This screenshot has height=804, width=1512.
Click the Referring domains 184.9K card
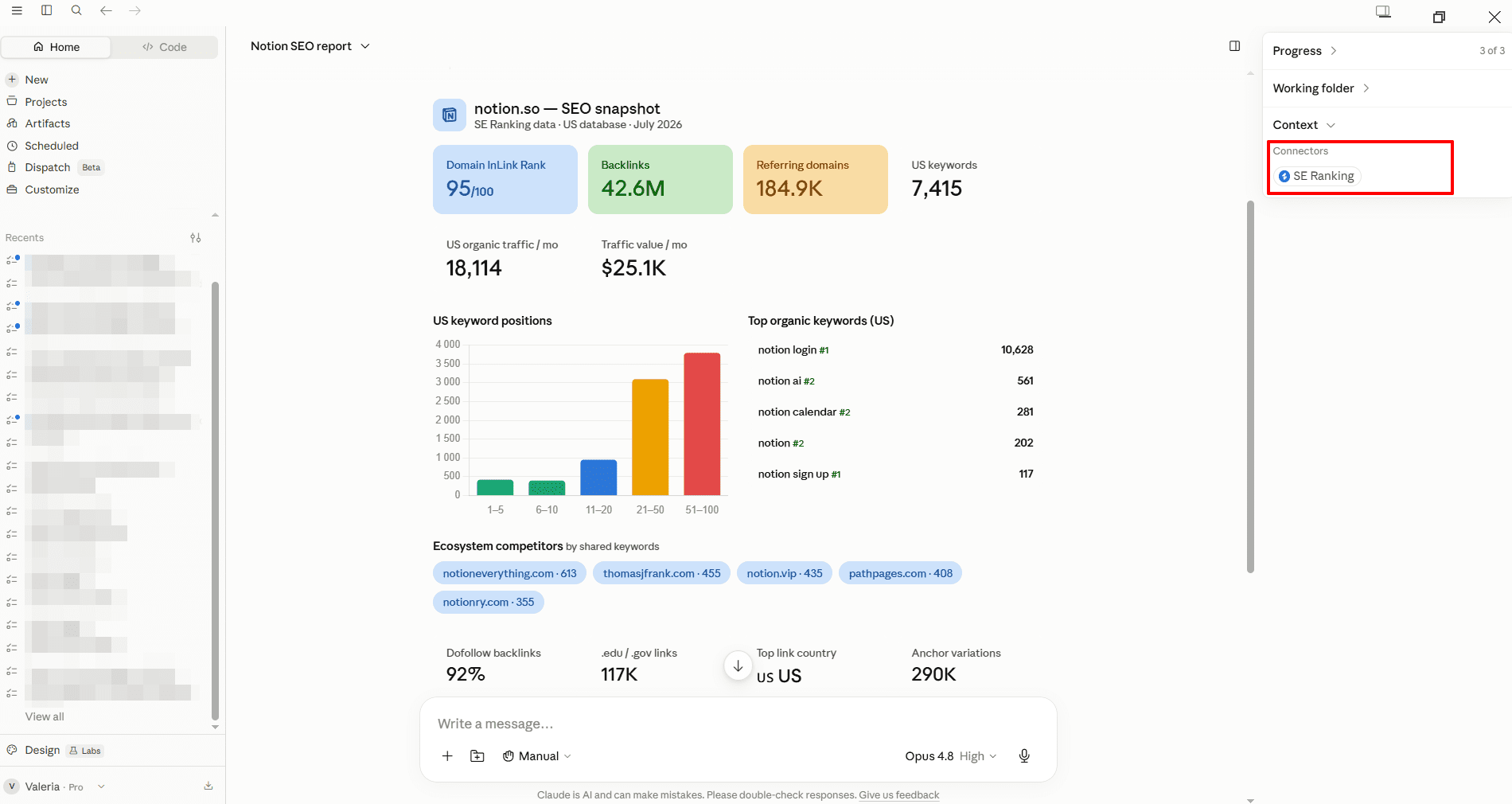coord(816,179)
